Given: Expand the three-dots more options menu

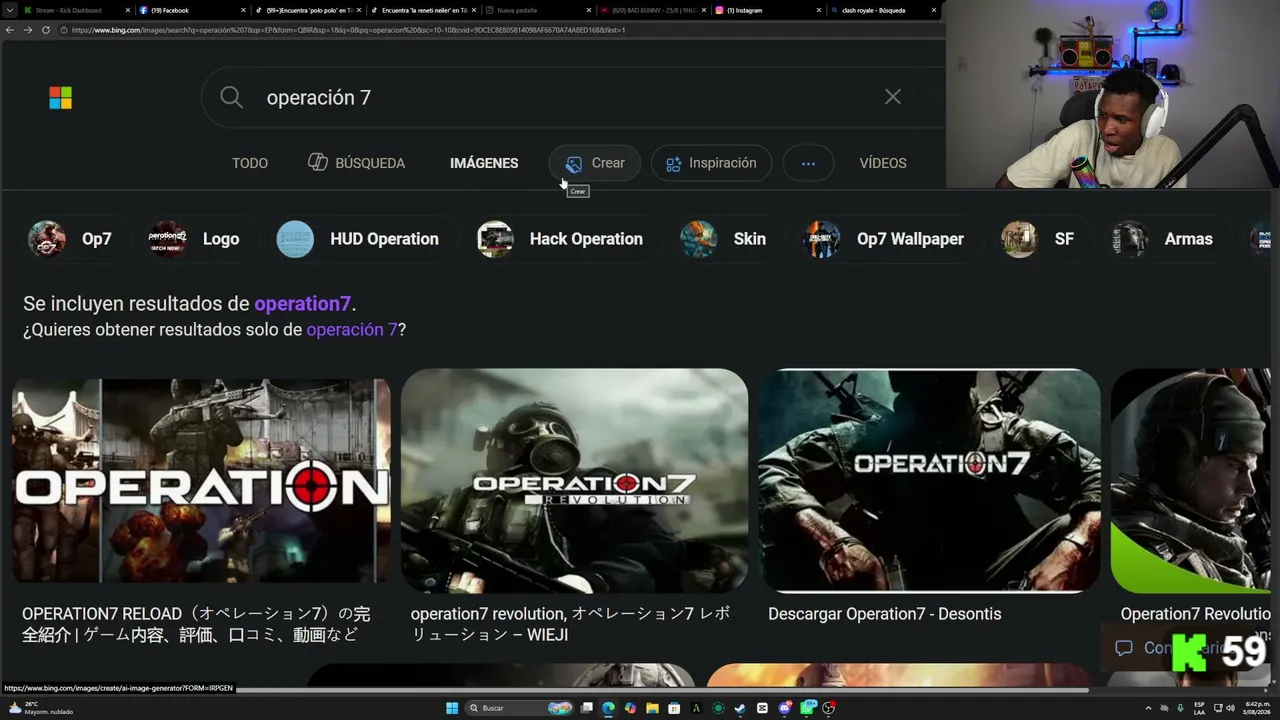Looking at the screenshot, I should point(808,163).
